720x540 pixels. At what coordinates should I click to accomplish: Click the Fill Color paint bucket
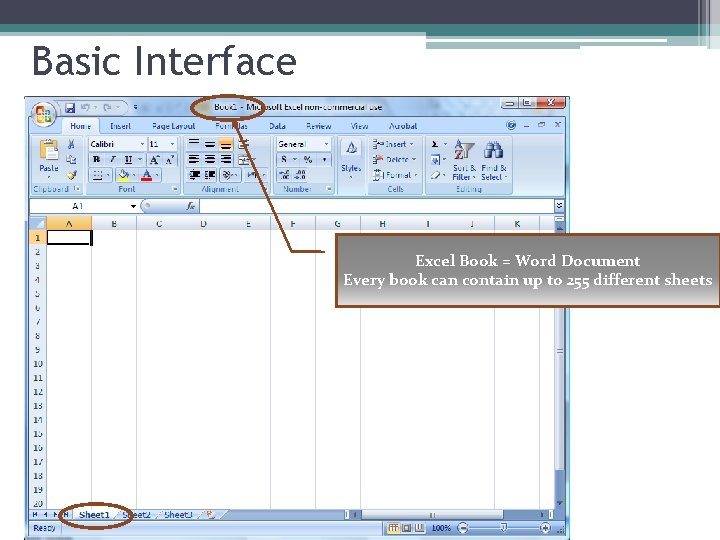pyautogui.click(x=123, y=175)
